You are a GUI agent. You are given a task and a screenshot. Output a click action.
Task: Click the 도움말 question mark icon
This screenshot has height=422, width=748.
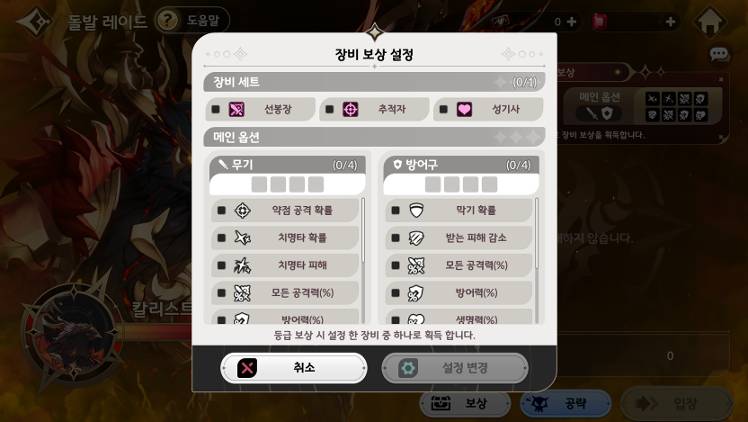[x=167, y=21]
